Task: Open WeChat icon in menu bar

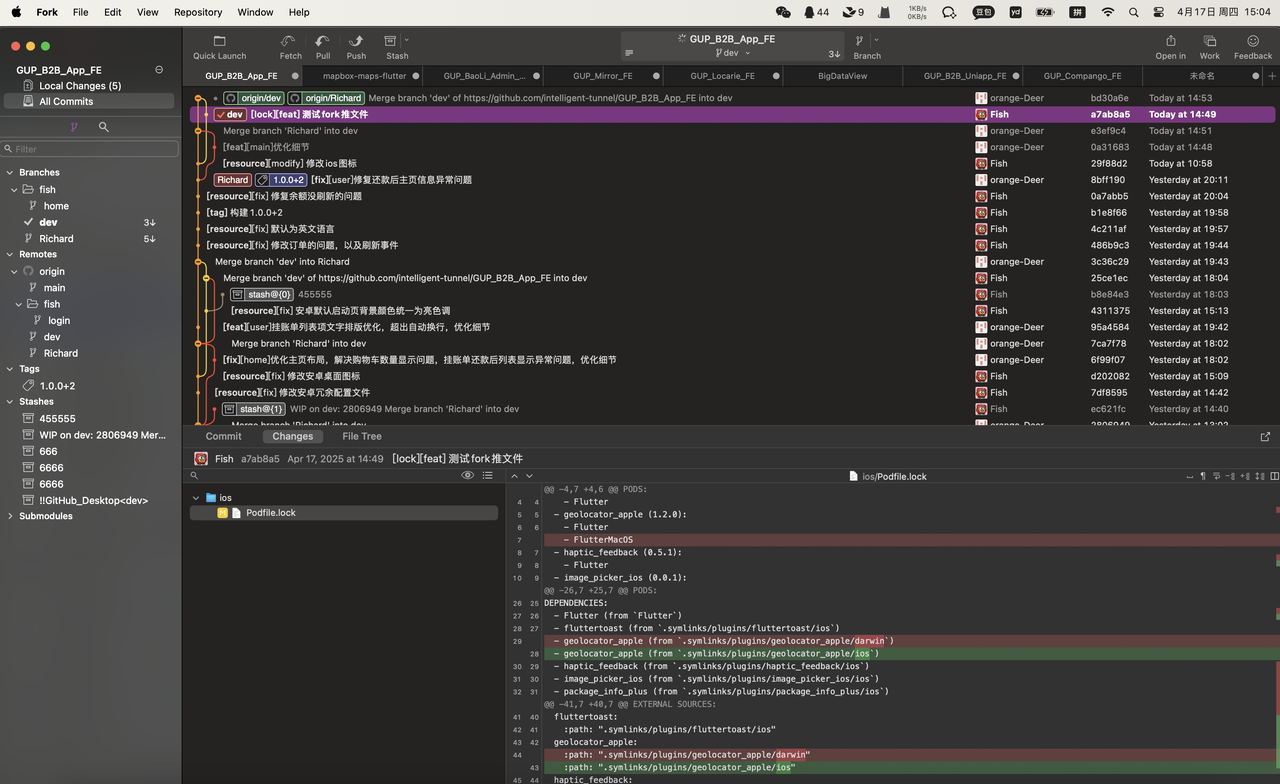Action: click(x=783, y=12)
